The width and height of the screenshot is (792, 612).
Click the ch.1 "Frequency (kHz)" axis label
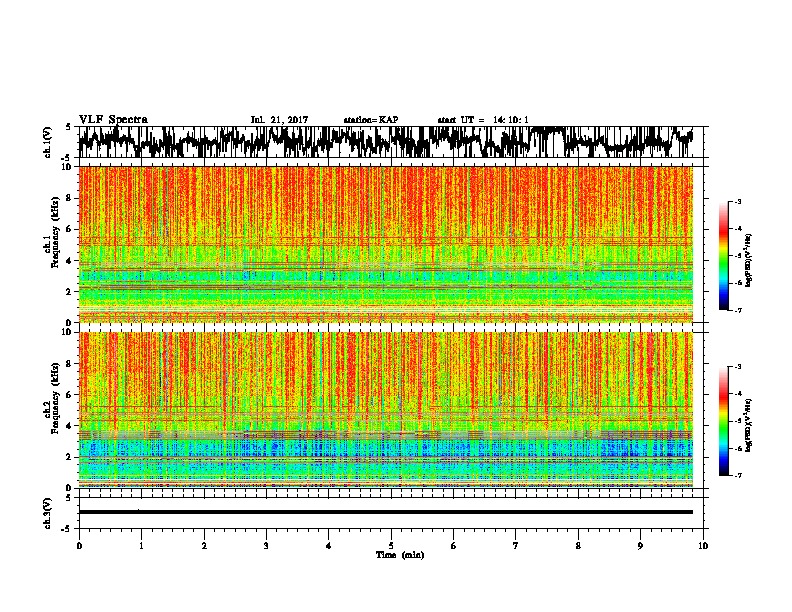coord(55,233)
